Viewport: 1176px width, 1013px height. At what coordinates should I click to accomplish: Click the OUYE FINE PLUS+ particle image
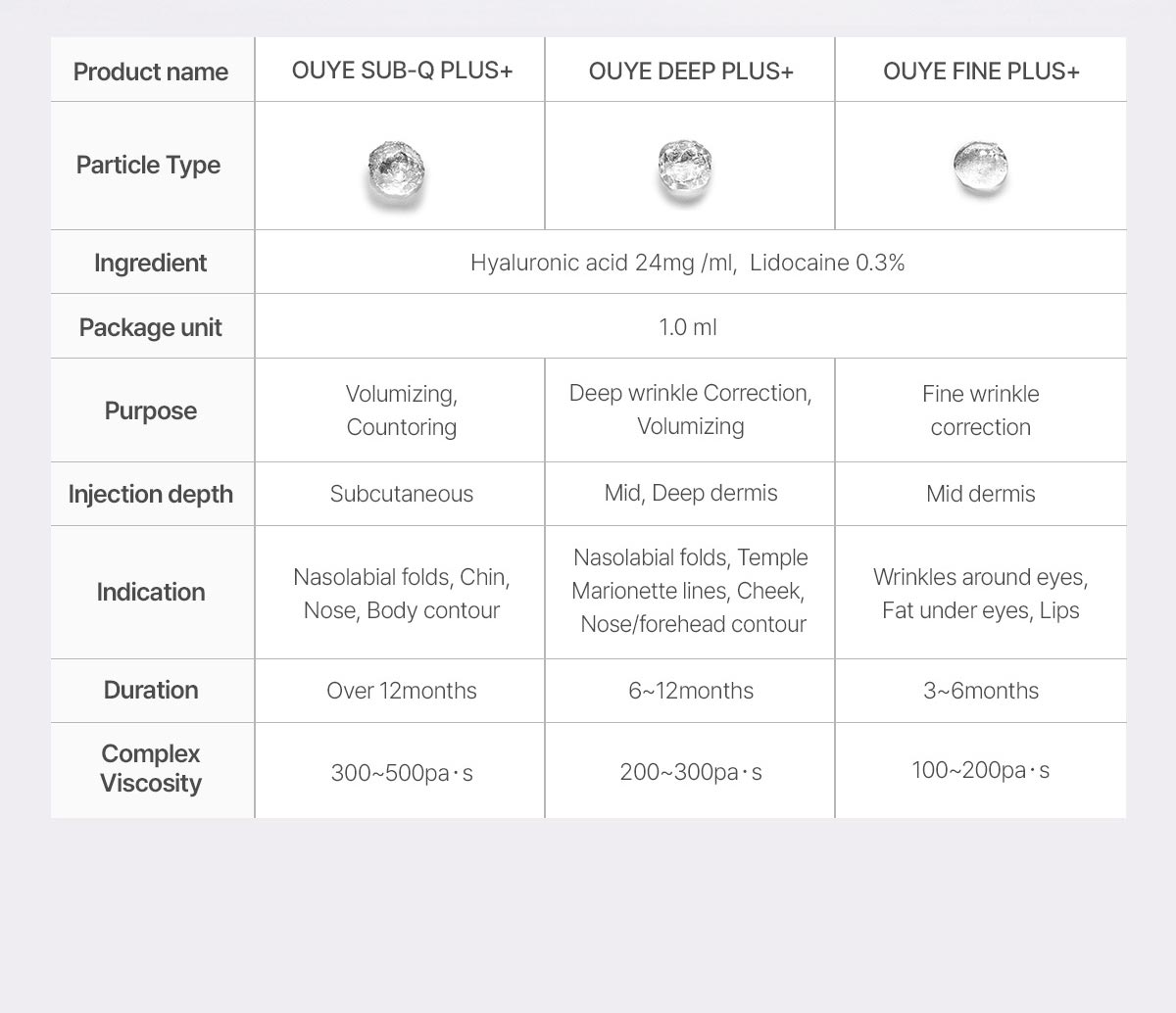pyautogui.click(x=979, y=169)
